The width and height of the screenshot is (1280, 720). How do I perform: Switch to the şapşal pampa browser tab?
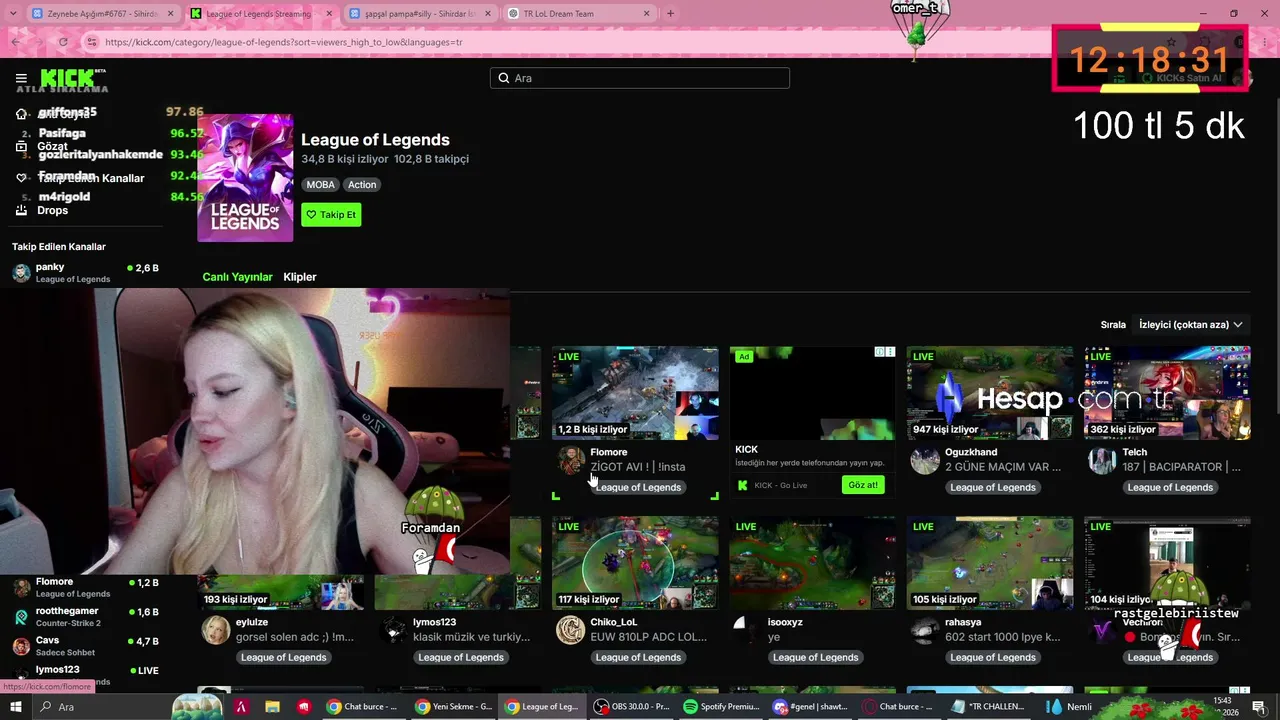(x=420, y=14)
